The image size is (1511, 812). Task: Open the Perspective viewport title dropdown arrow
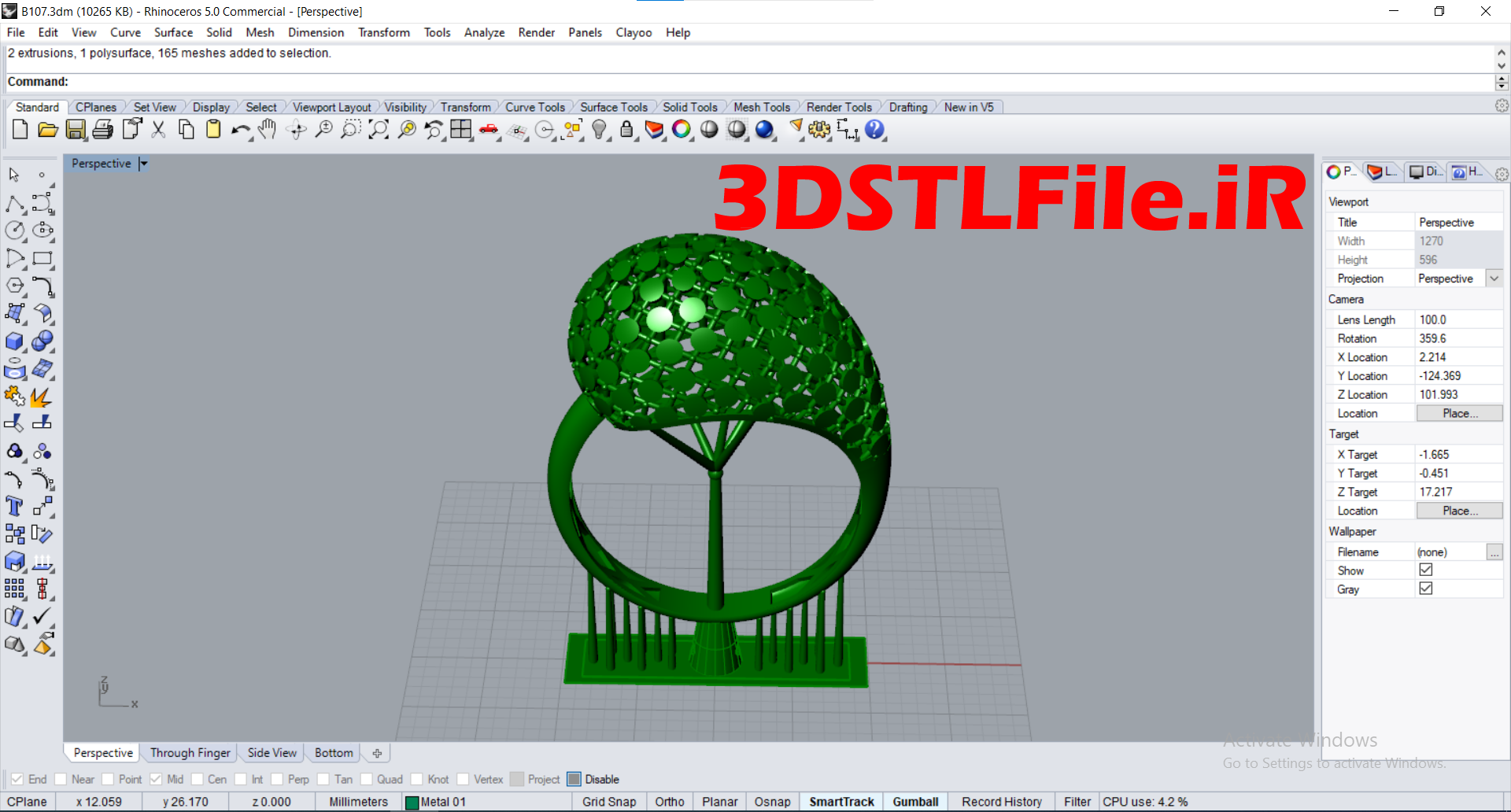[143, 164]
